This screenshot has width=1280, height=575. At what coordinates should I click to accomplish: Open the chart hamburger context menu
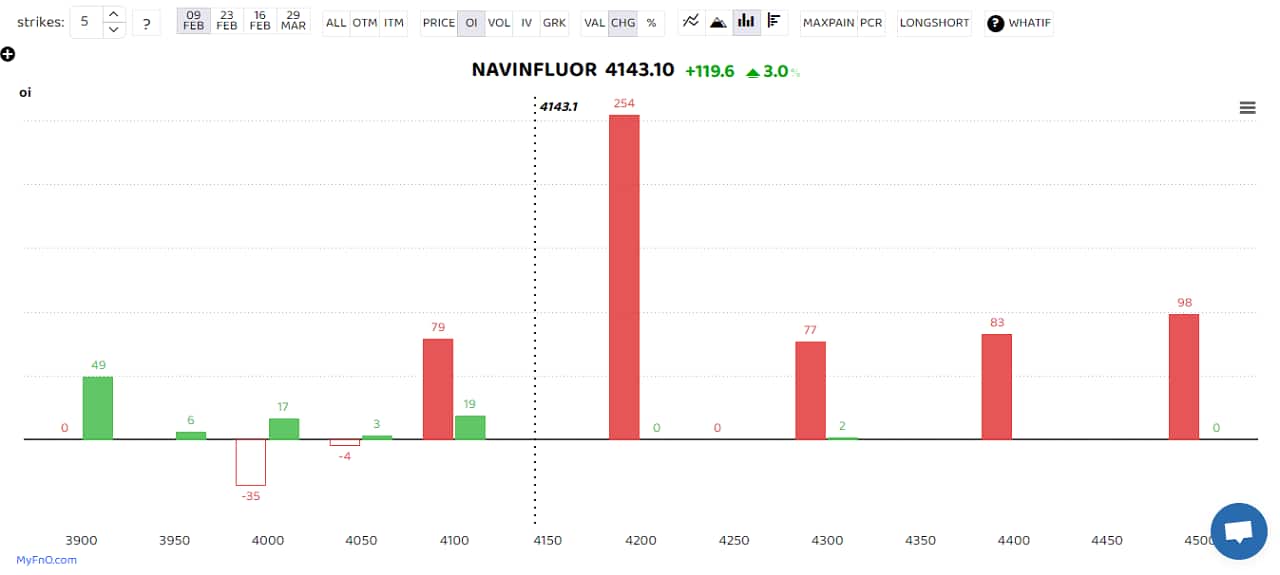point(1247,108)
